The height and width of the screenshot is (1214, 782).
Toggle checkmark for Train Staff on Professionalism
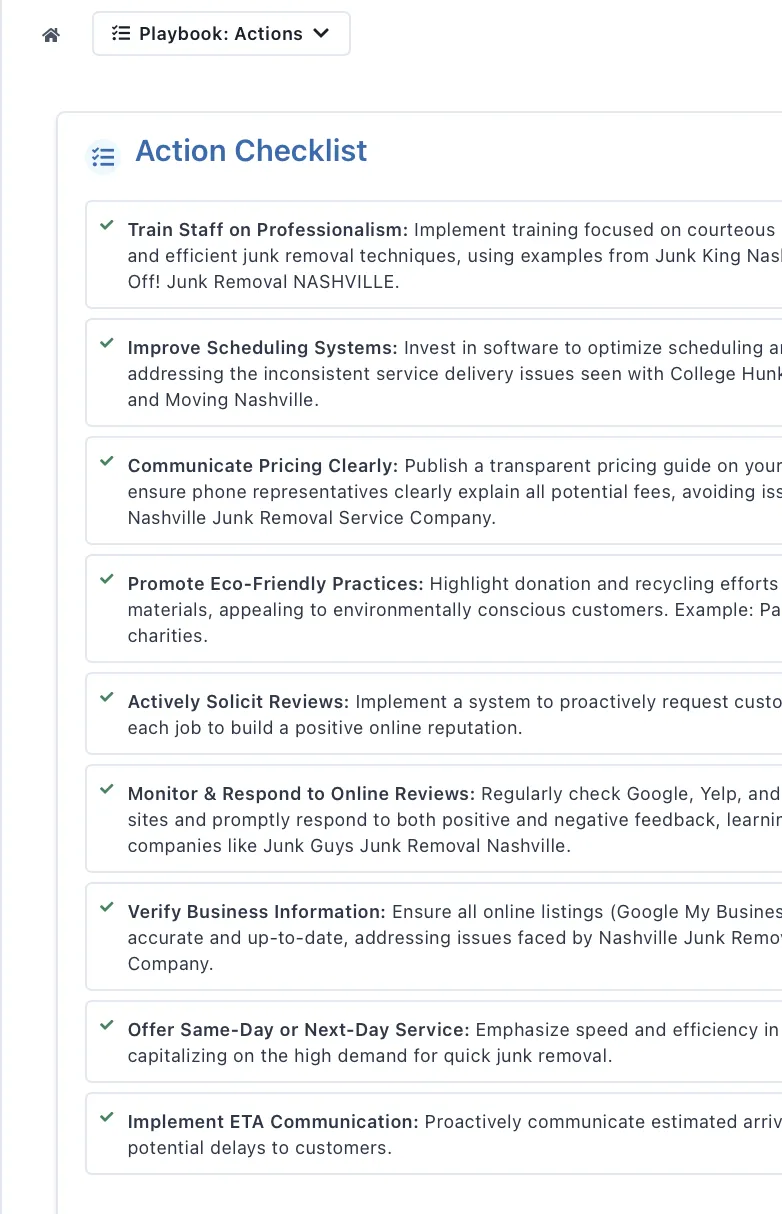pyautogui.click(x=107, y=227)
